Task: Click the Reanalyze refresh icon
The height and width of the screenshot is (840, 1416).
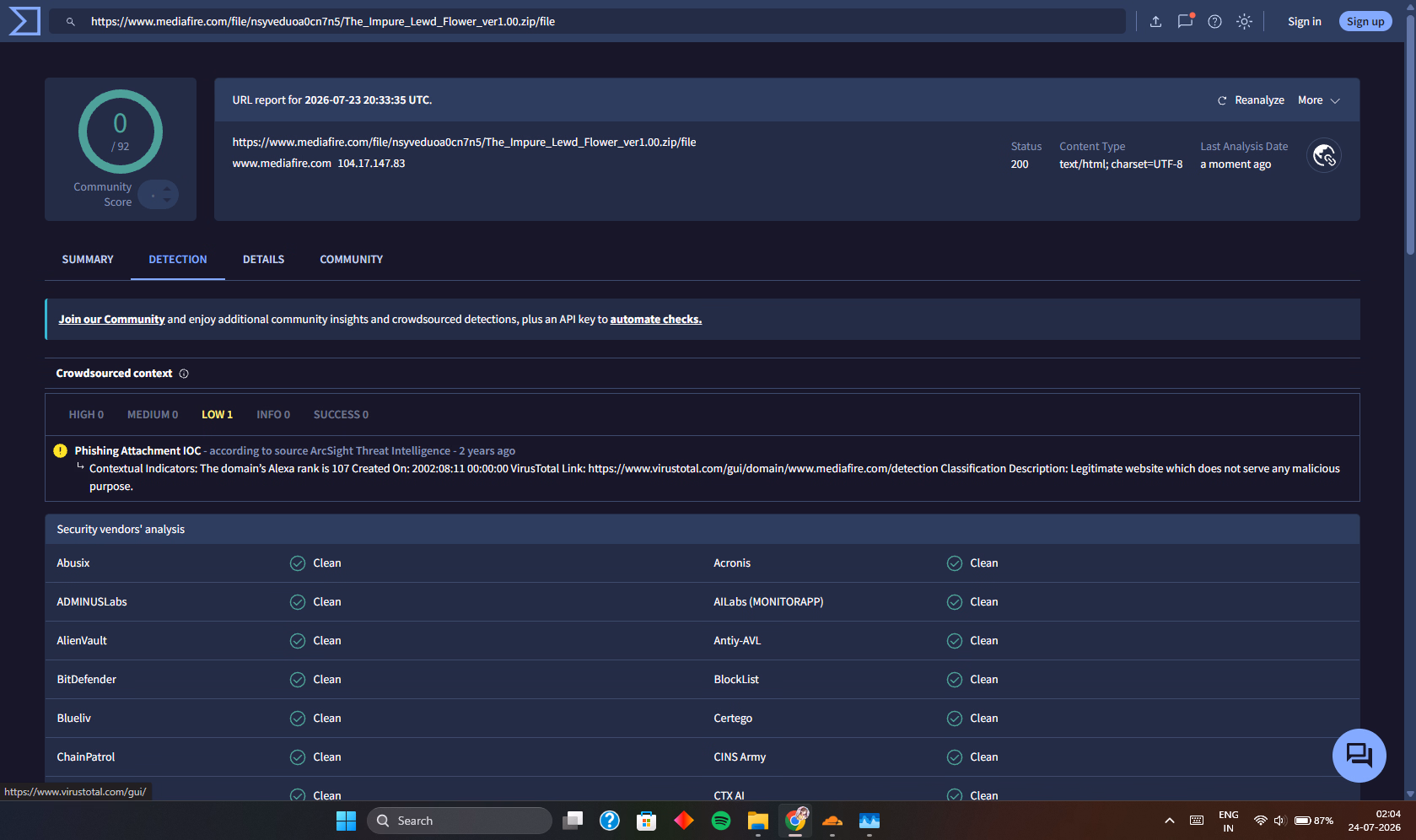Action: click(x=1221, y=100)
